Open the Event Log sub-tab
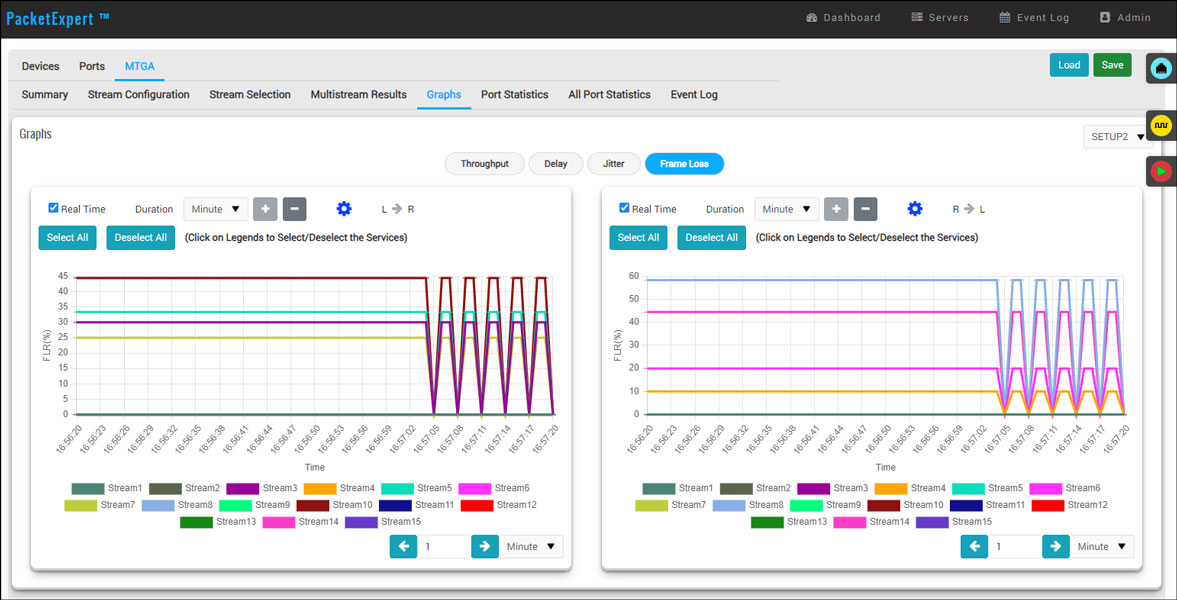1177x600 pixels. (694, 95)
